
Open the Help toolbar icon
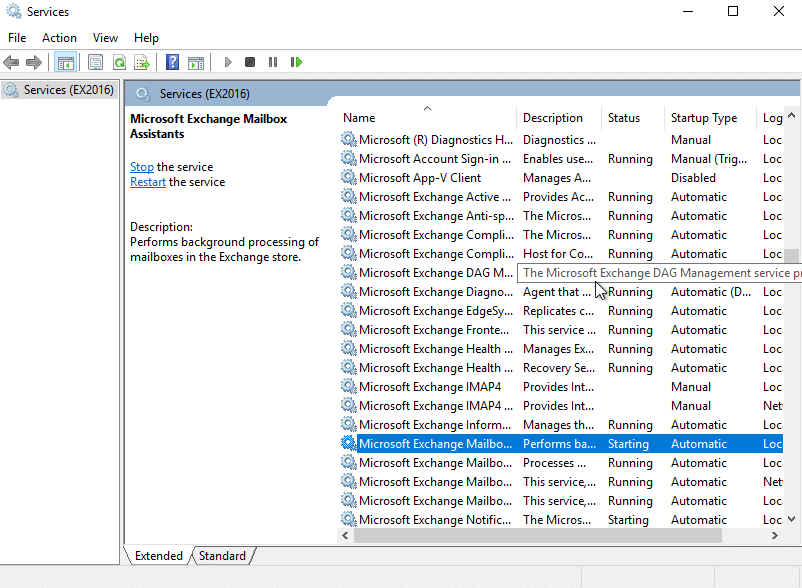pyautogui.click(x=173, y=62)
